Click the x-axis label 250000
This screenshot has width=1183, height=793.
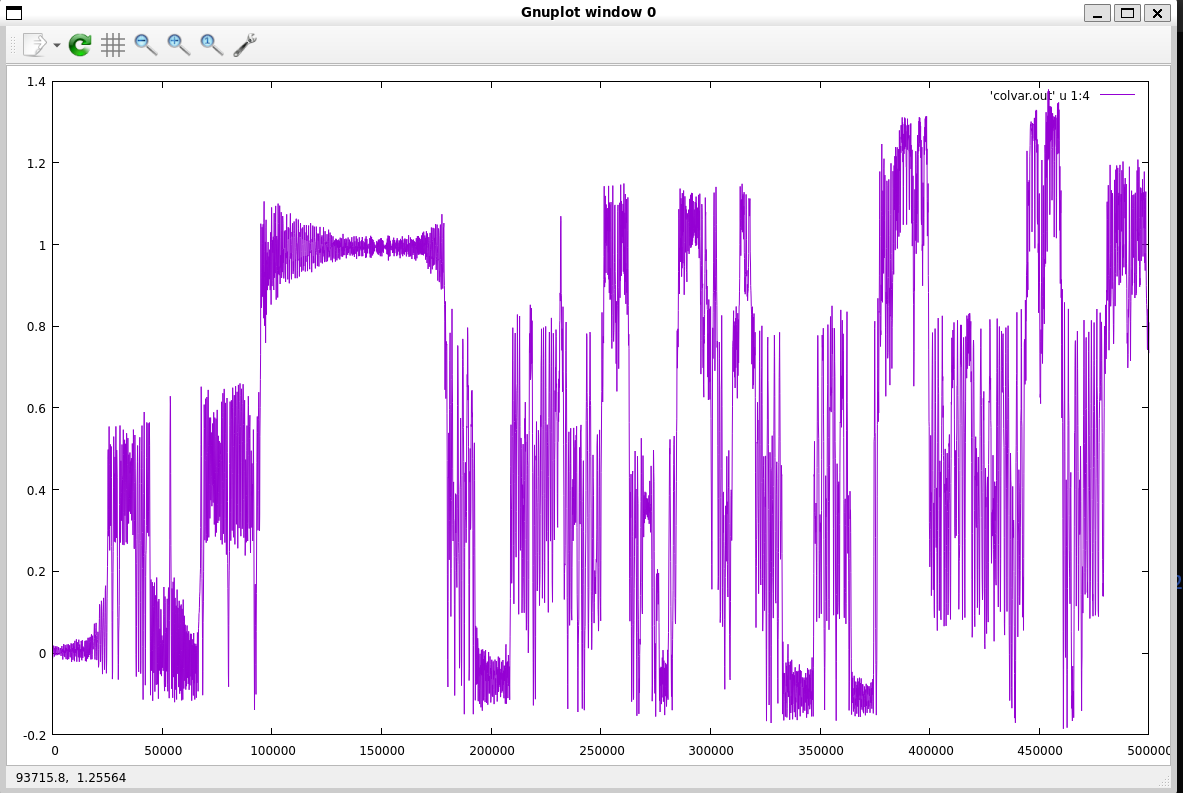(x=601, y=751)
